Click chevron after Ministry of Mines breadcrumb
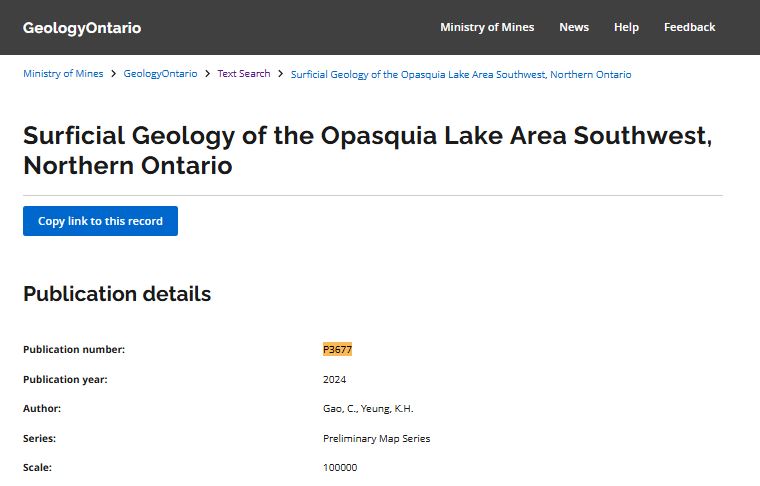The height and width of the screenshot is (486, 760). (114, 74)
